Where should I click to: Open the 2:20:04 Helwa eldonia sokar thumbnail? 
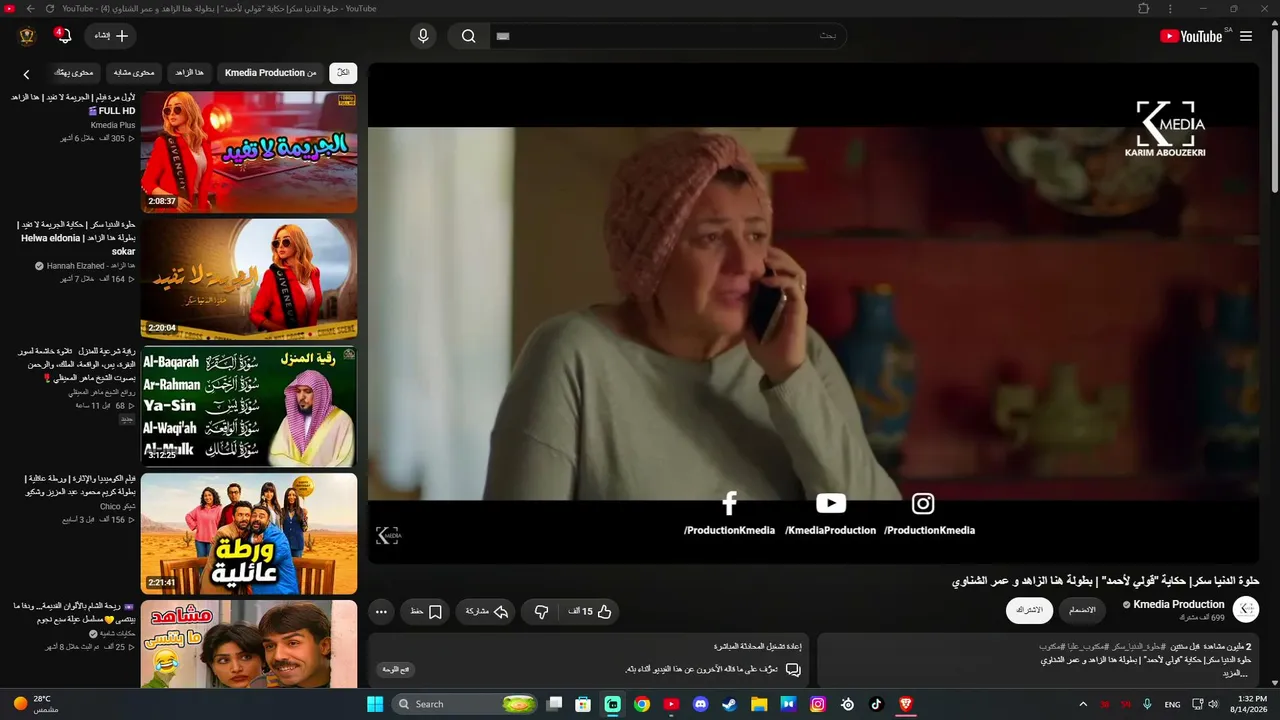pos(249,279)
